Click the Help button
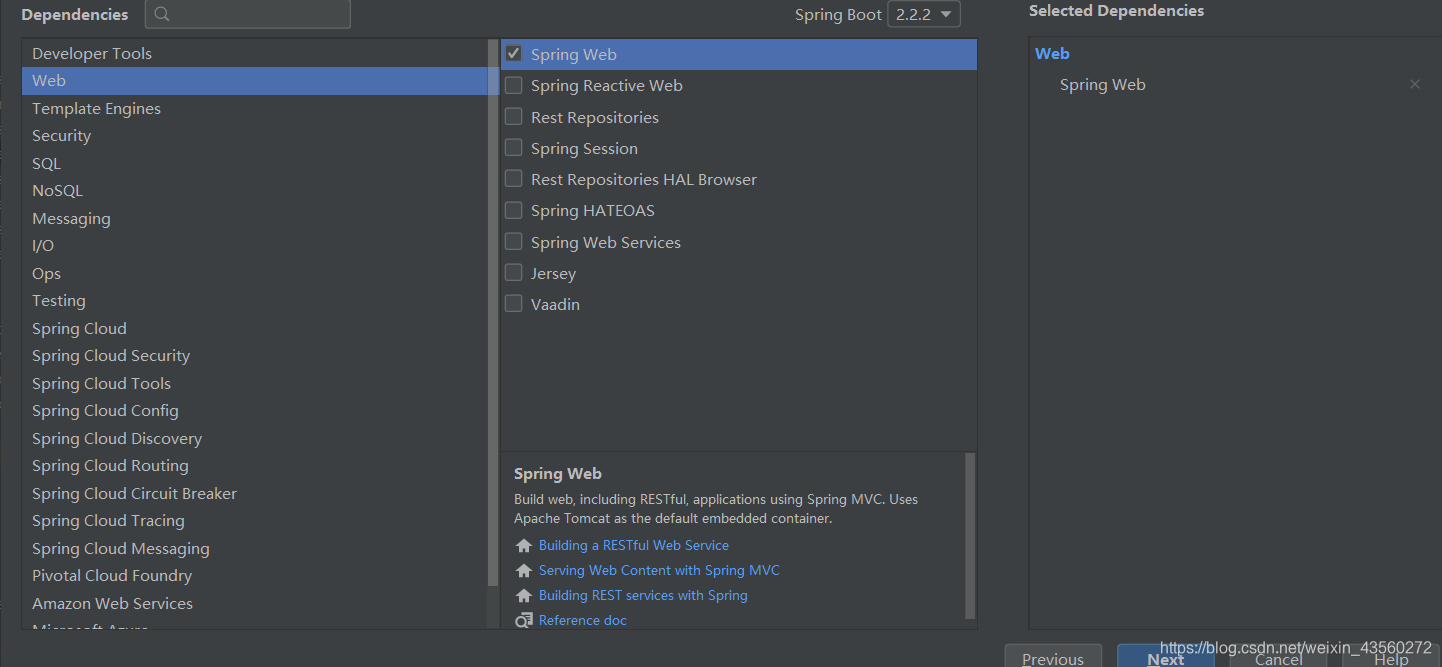The height and width of the screenshot is (667, 1442). point(1391,657)
